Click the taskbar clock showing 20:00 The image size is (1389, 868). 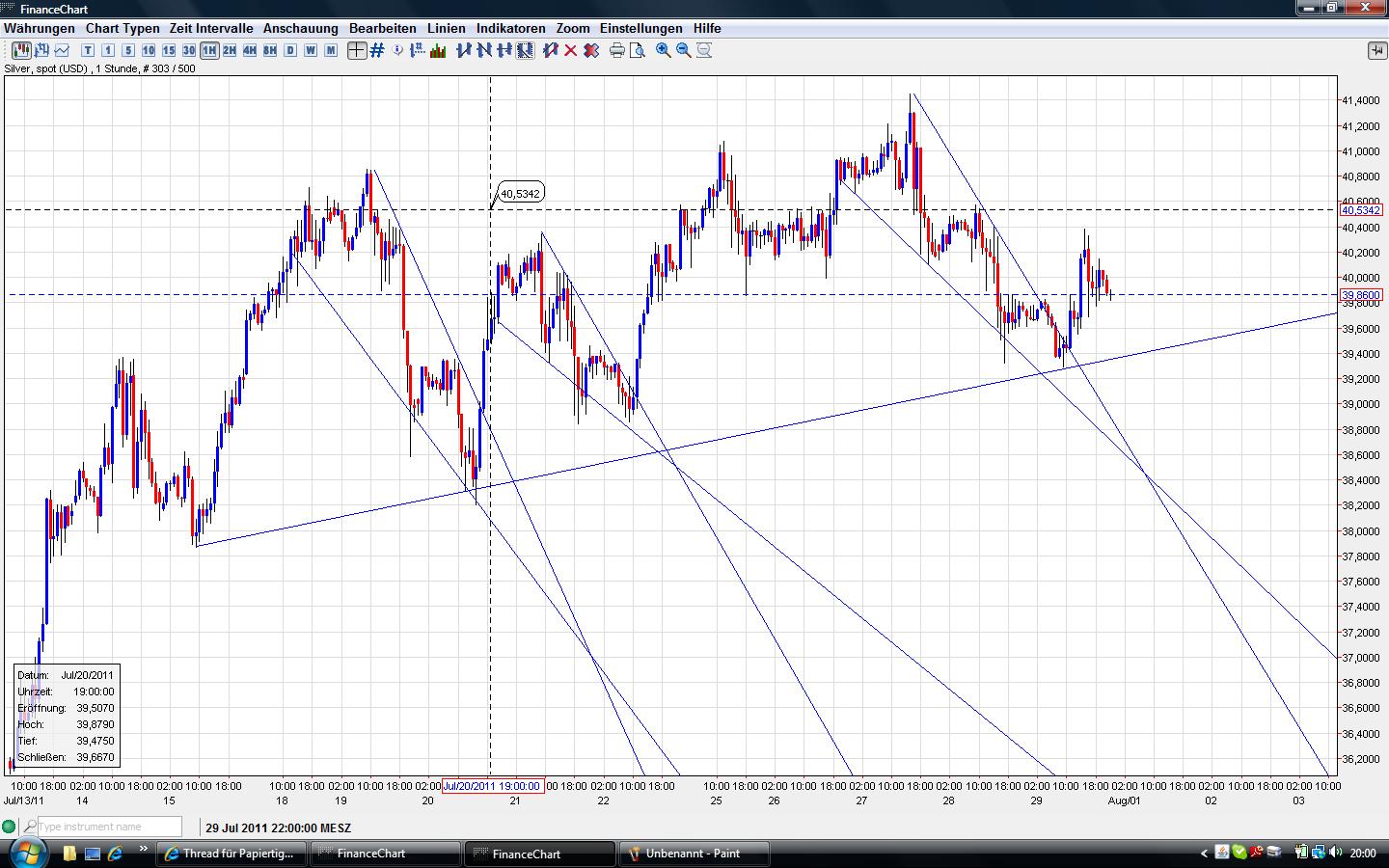pyautogui.click(x=1363, y=853)
